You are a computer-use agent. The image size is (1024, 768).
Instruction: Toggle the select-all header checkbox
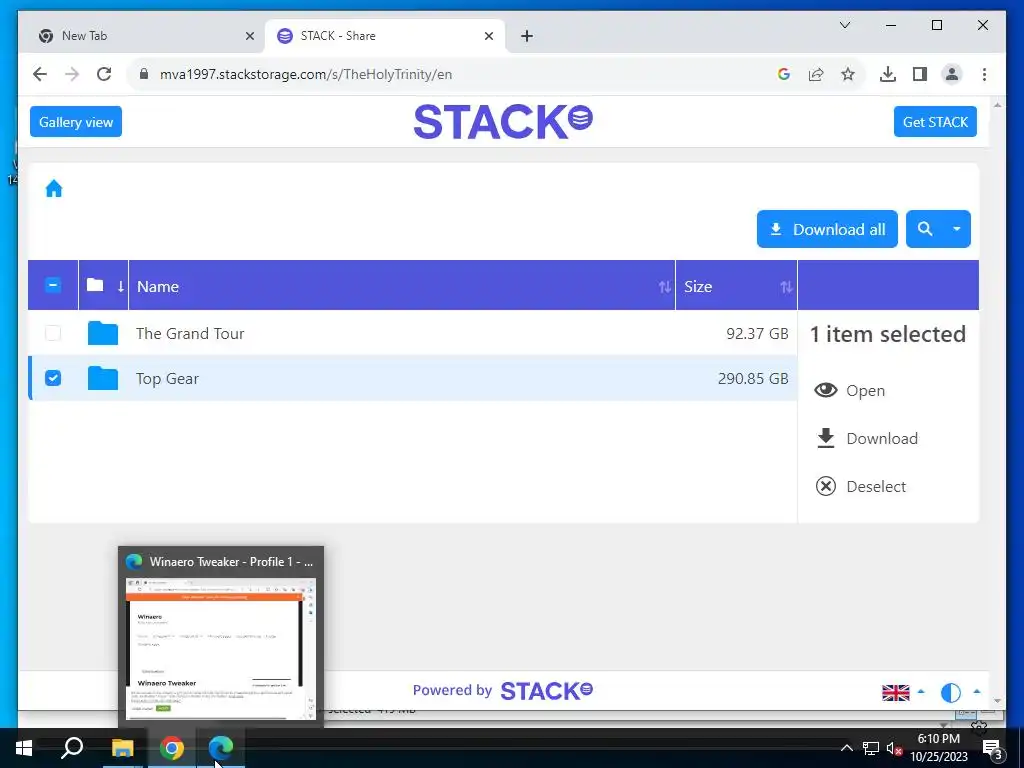pos(53,285)
